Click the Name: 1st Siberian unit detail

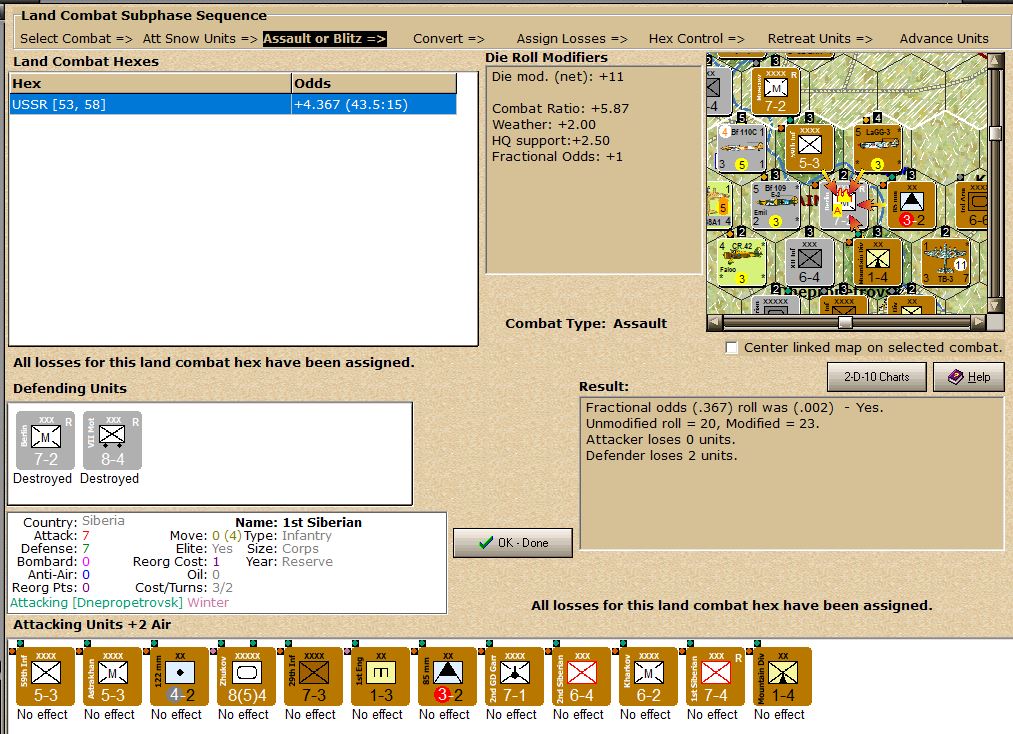298,522
